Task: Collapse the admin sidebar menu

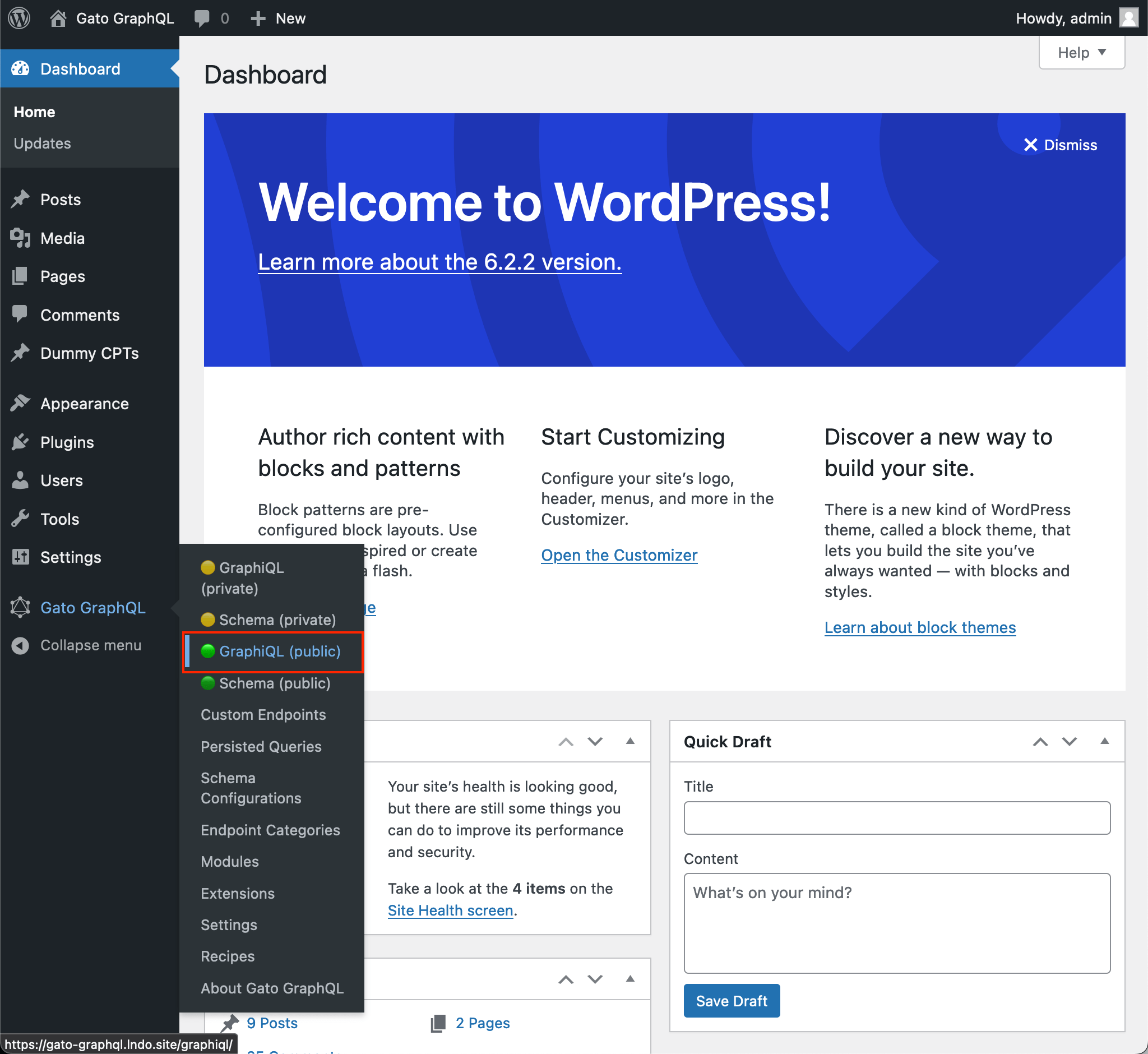Action: (x=21, y=645)
